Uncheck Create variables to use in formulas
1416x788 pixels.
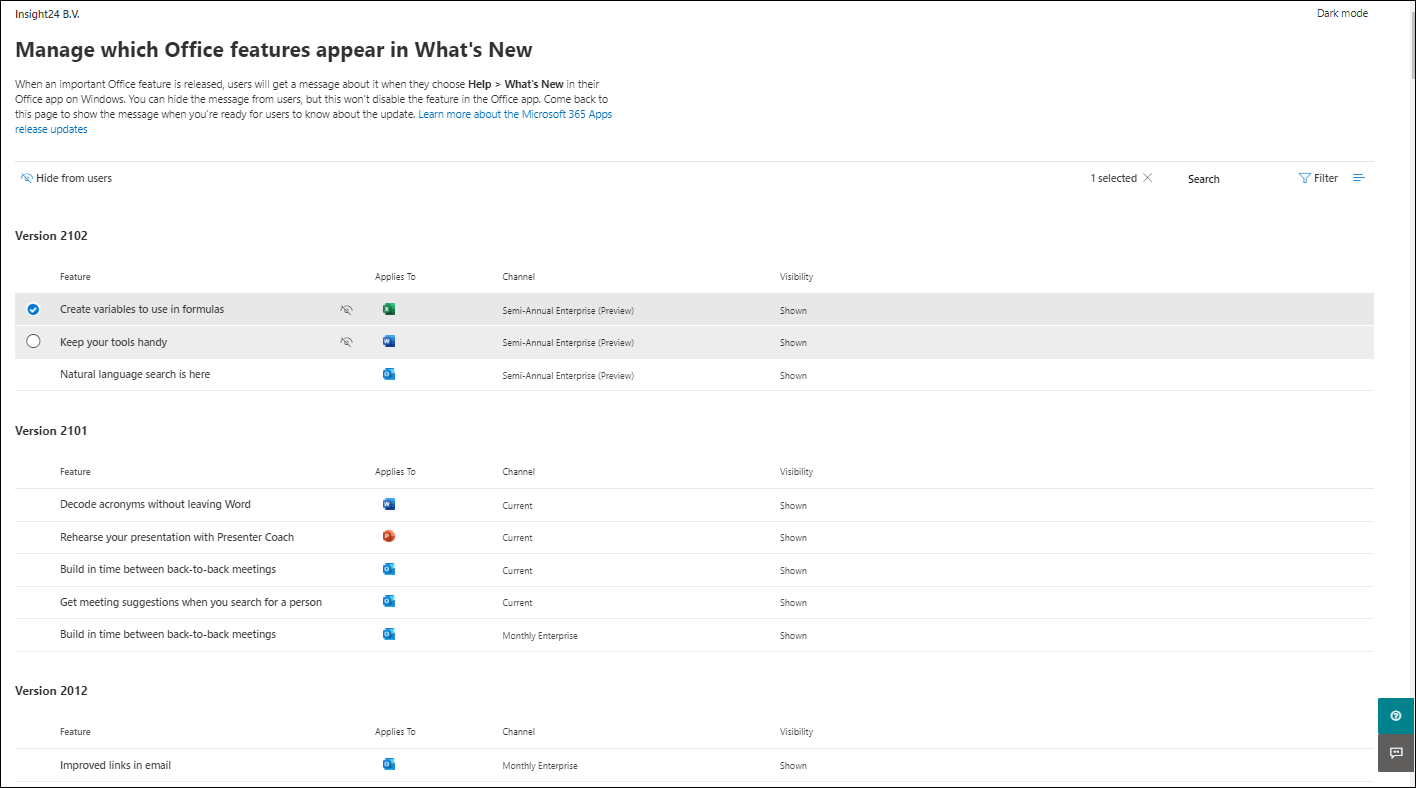pyautogui.click(x=33, y=309)
